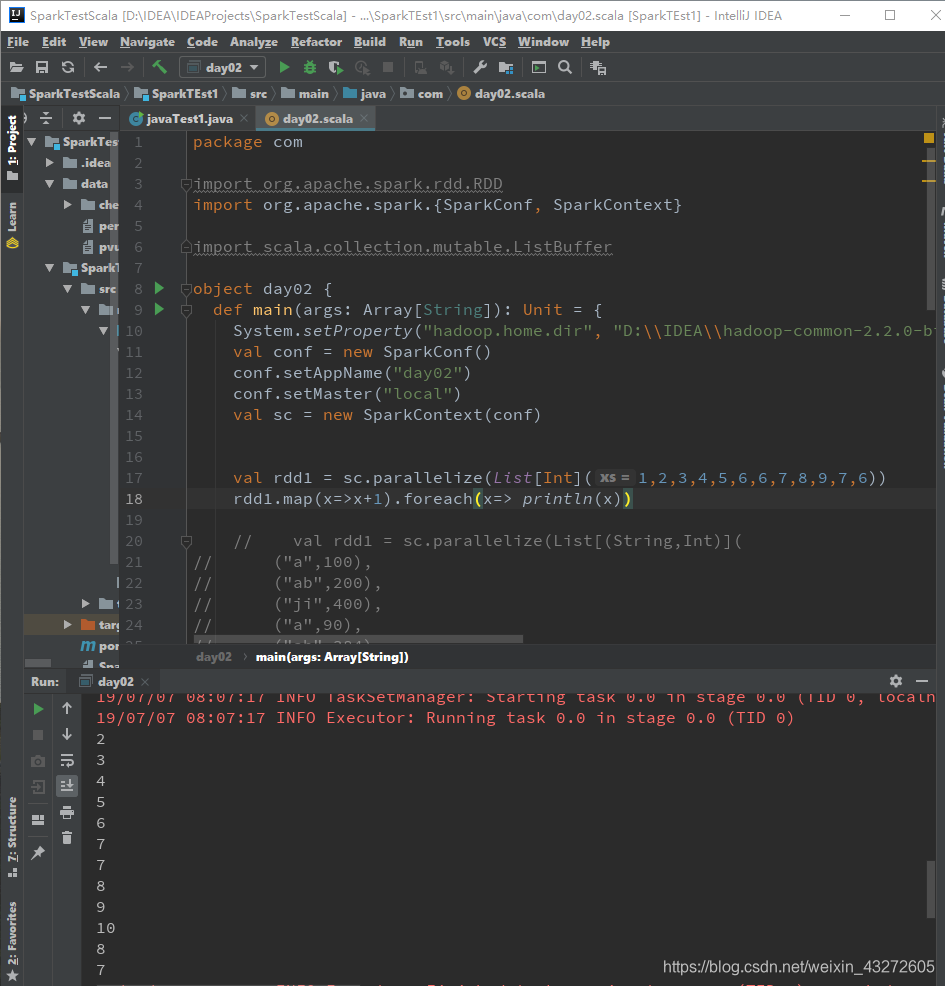Viewport: 945px width, 986px height.
Task: Open Settings via the wrench icon
Action: click(x=480, y=67)
